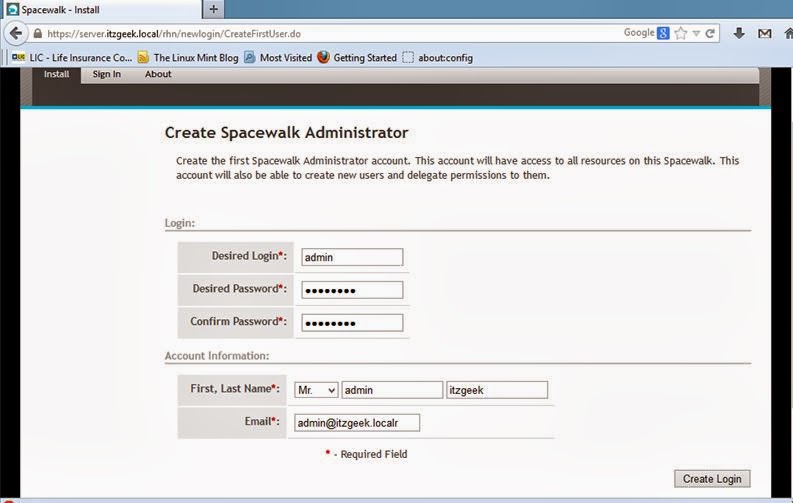The height and width of the screenshot is (503, 793).
Task: Focus the Desired Password field
Action: click(x=352, y=290)
